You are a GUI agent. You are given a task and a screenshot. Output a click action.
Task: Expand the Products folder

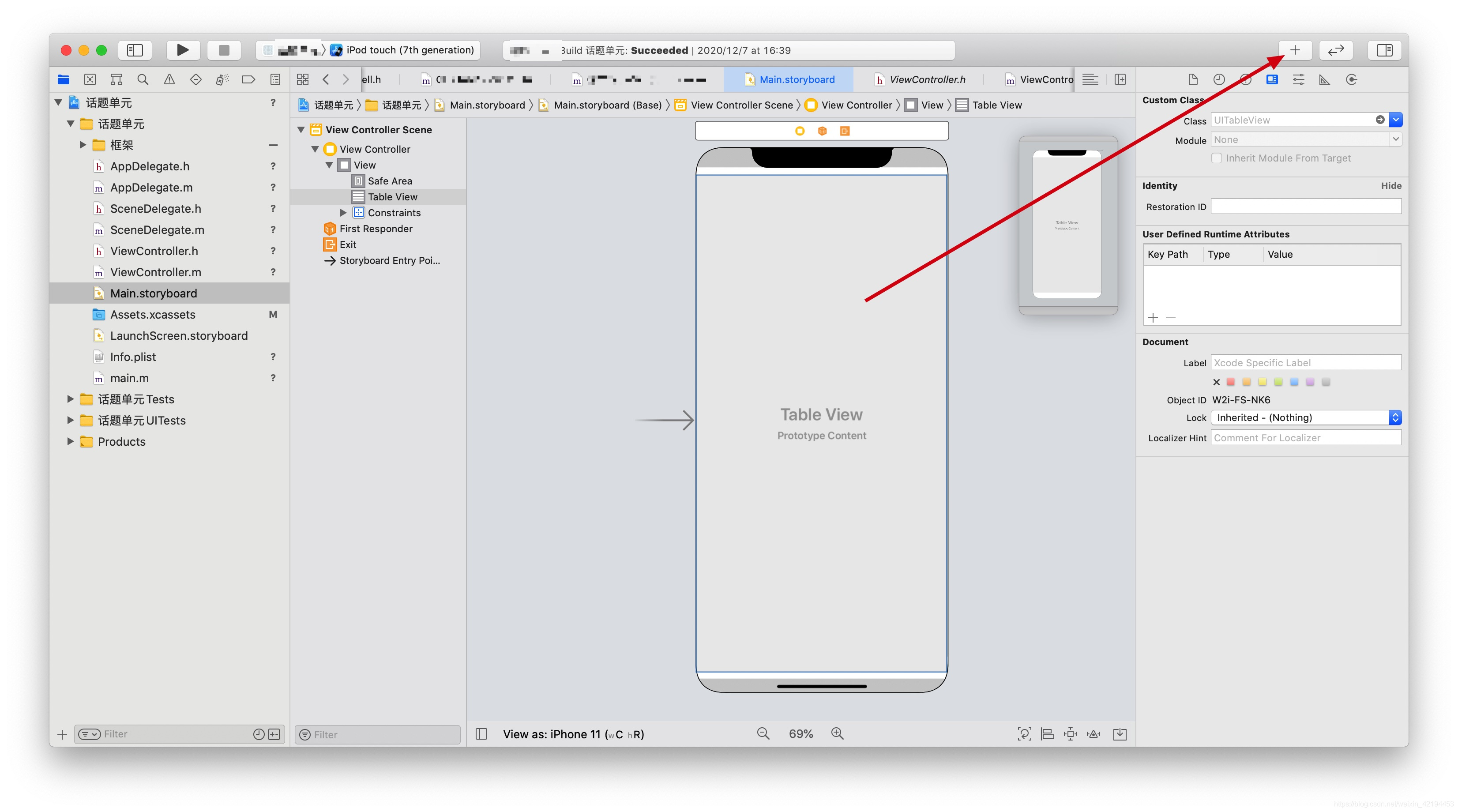(x=70, y=441)
